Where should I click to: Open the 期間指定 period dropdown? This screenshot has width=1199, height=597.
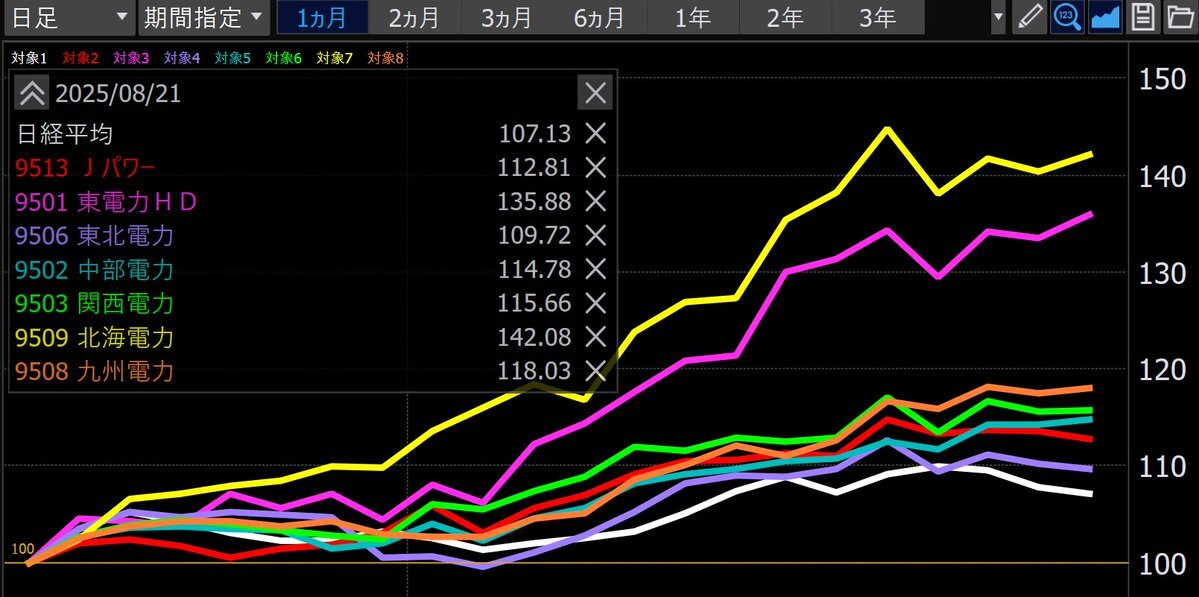point(203,17)
